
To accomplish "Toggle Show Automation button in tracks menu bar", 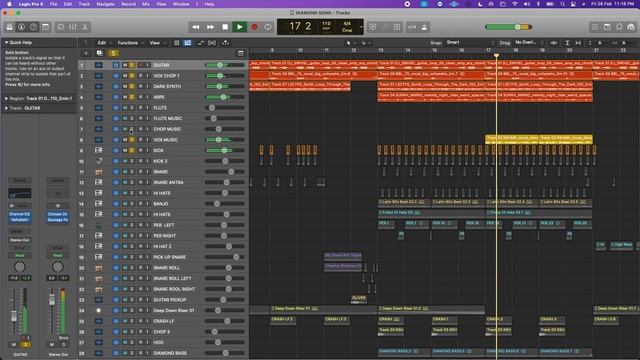I will [x=200, y=43].
